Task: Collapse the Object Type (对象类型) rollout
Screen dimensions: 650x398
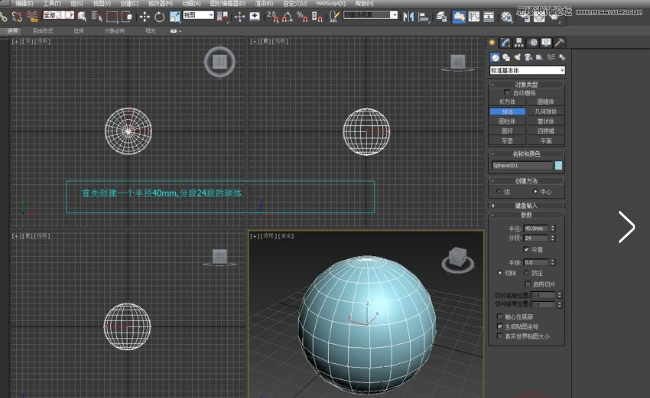Action: point(526,84)
